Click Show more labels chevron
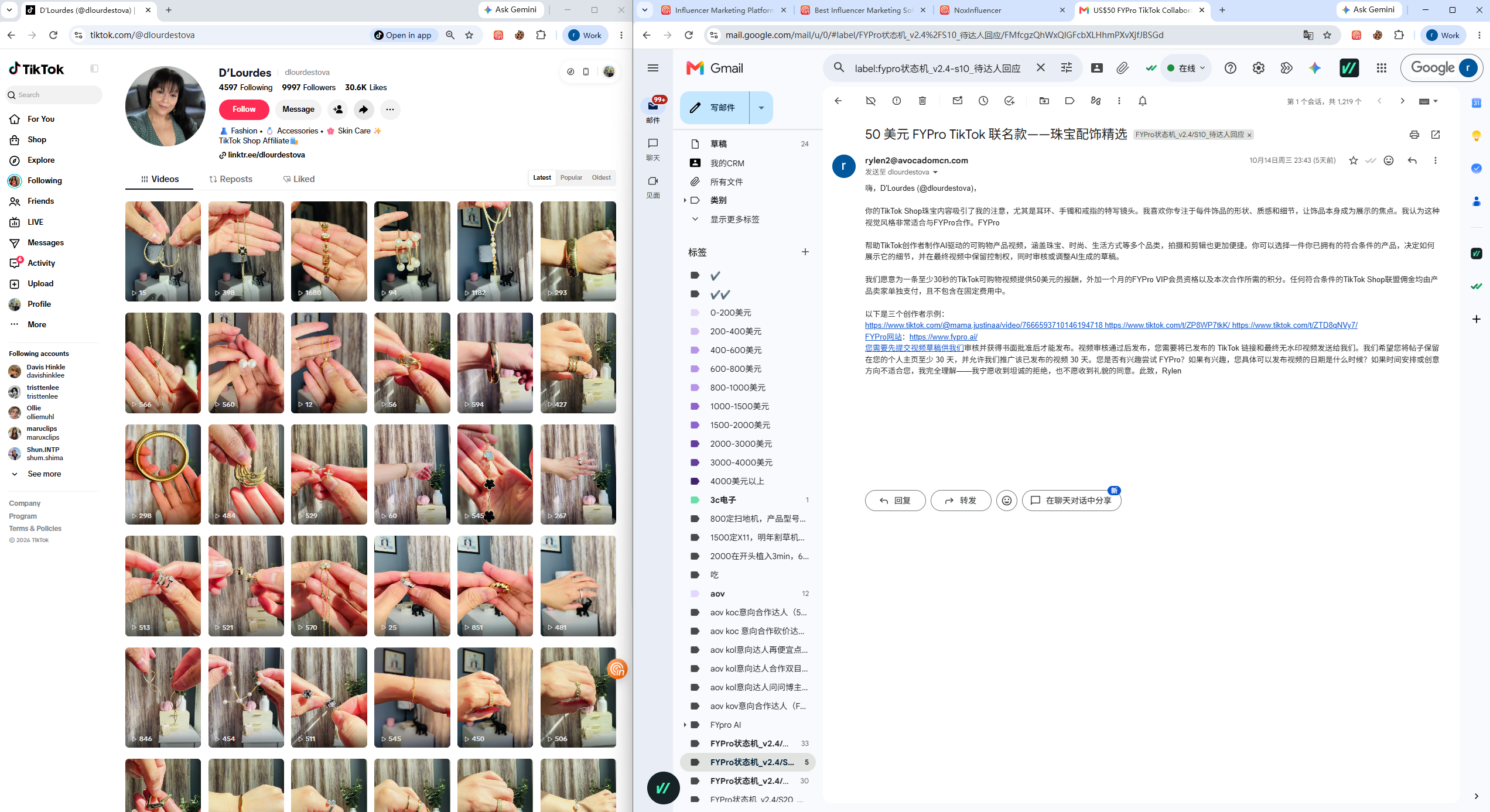The image size is (1490, 812). [x=695, y=219]
